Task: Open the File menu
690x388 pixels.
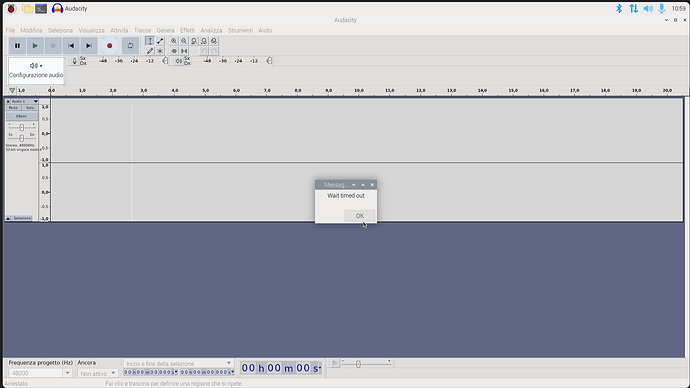Action: click(10, 30)
